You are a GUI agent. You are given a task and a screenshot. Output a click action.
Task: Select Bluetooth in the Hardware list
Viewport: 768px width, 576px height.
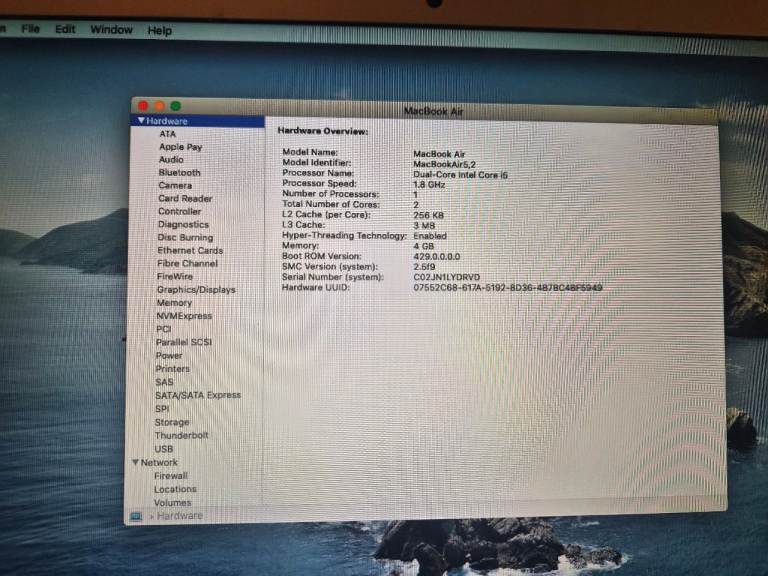coord(179,172)
